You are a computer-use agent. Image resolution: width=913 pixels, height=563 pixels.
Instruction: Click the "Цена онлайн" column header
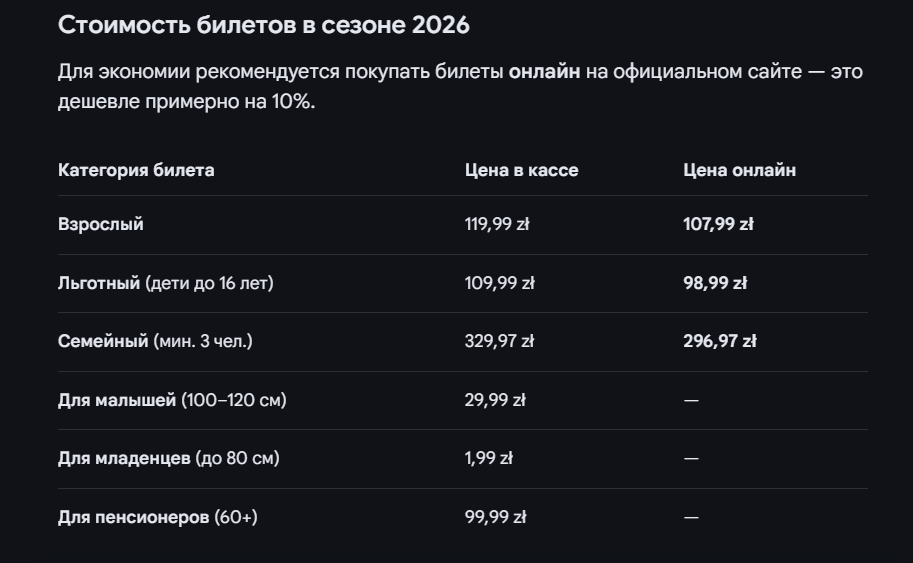coord(739,170)
